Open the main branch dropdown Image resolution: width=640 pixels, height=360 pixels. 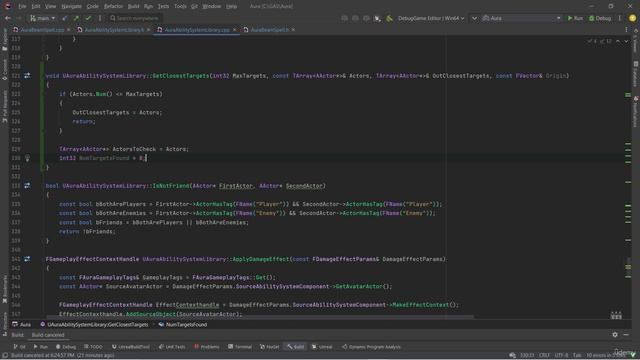[x=42, y=18]
